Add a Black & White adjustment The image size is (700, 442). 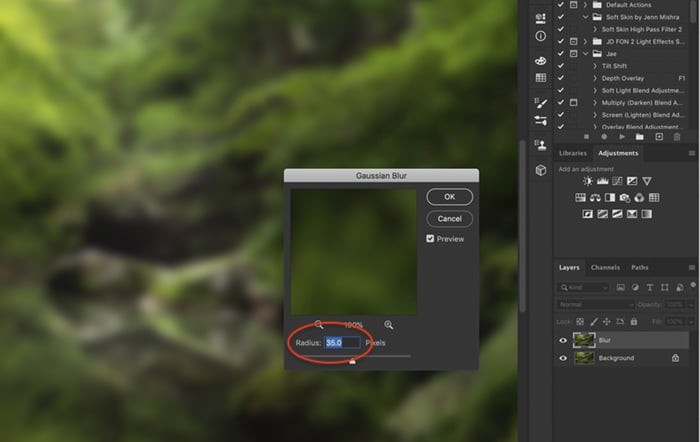(x=610, y=197)
